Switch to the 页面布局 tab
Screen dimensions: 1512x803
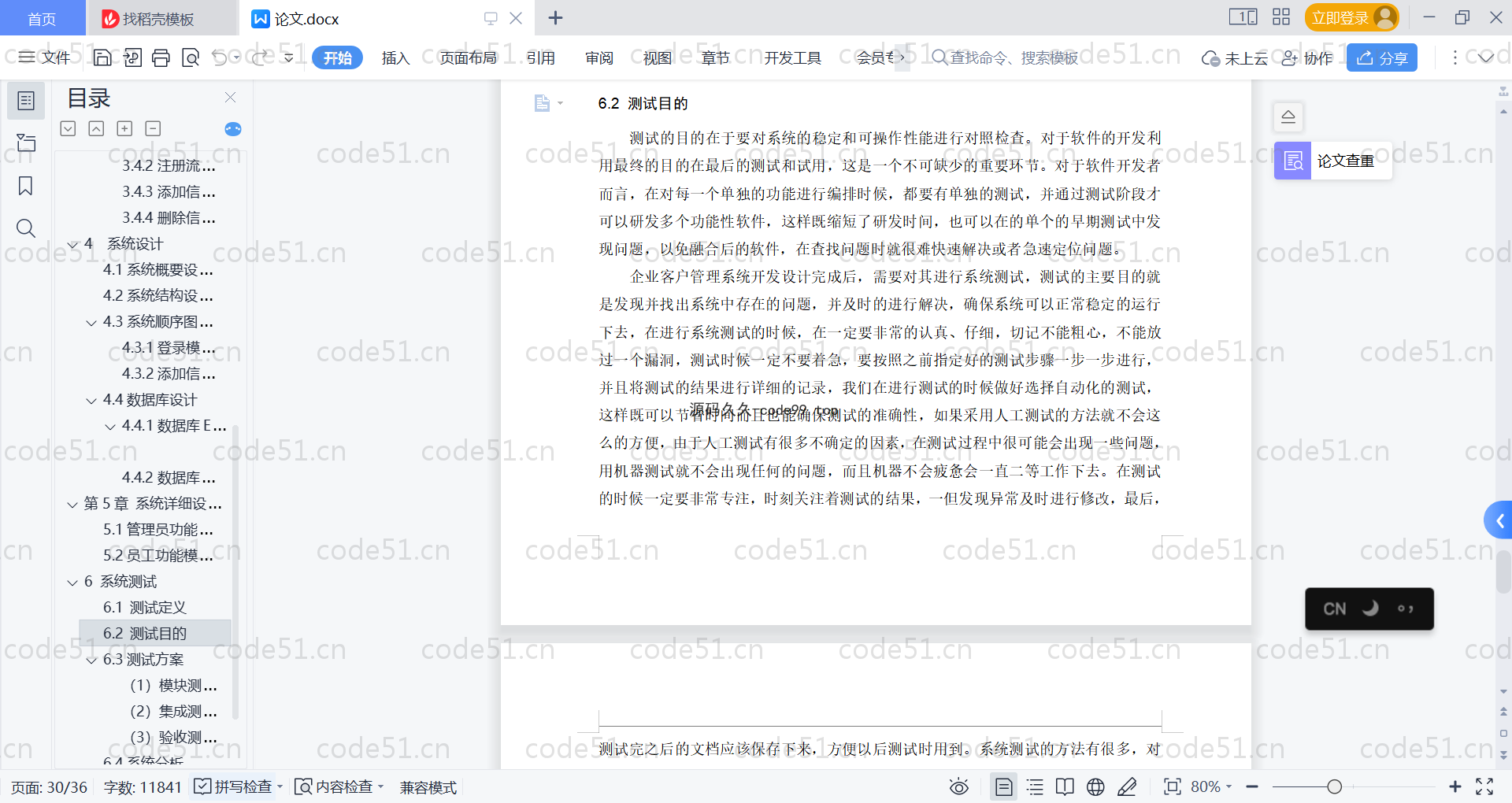[468, 57]
